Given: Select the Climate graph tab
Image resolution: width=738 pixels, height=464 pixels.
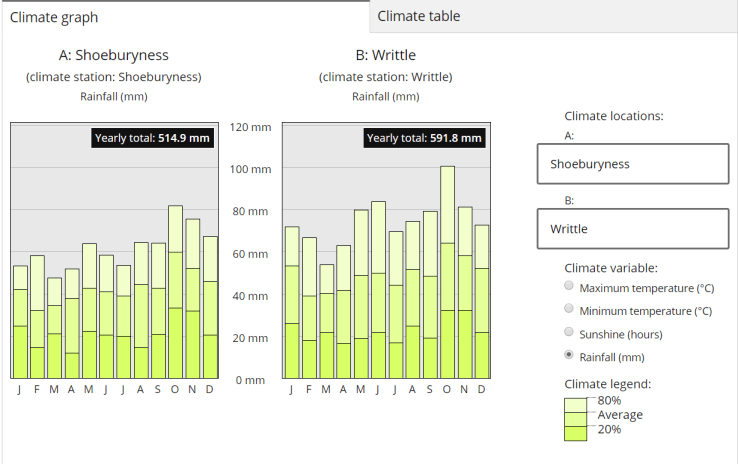Looking at the screenshot, I should coord(54,17).
